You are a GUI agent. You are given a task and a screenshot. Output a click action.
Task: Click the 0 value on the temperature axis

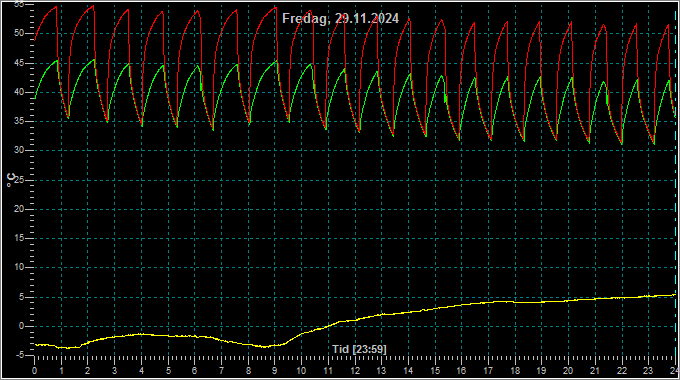(21, 326)
